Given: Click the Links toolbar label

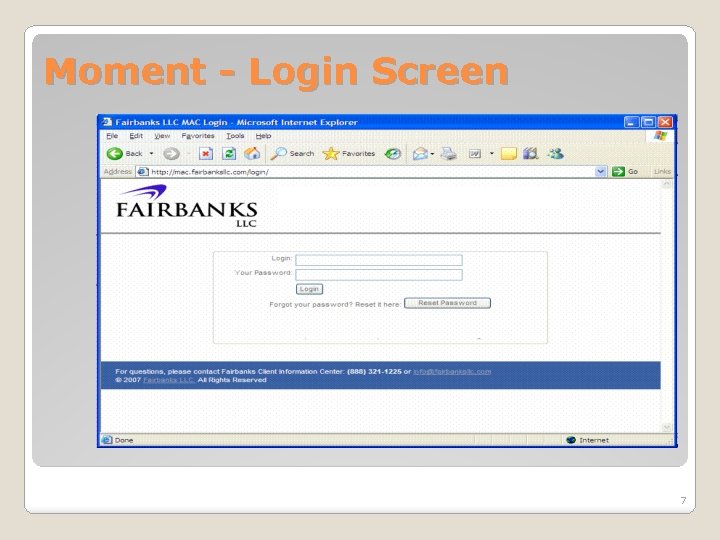Looking at the screenshot, I should 662,172.
